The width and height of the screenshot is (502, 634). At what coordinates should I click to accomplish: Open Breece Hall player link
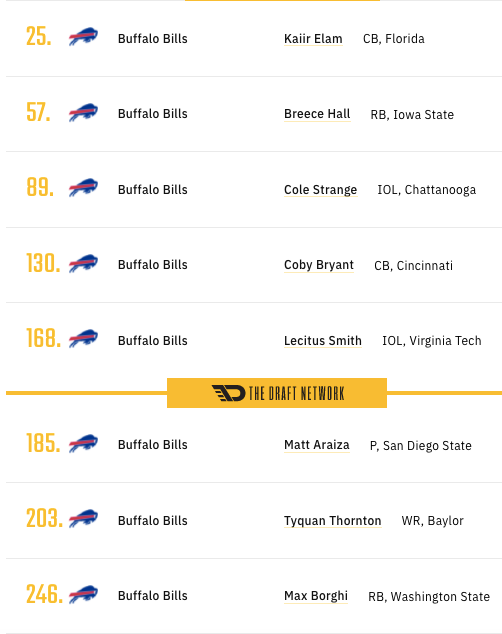coord(317,114)
